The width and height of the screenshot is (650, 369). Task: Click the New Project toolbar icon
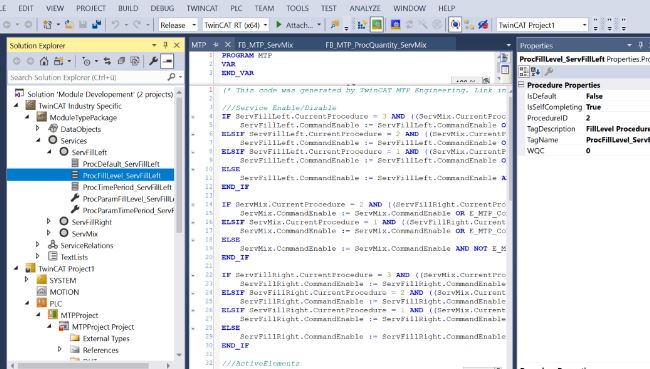pyautogui.click(x=47, y=25)
